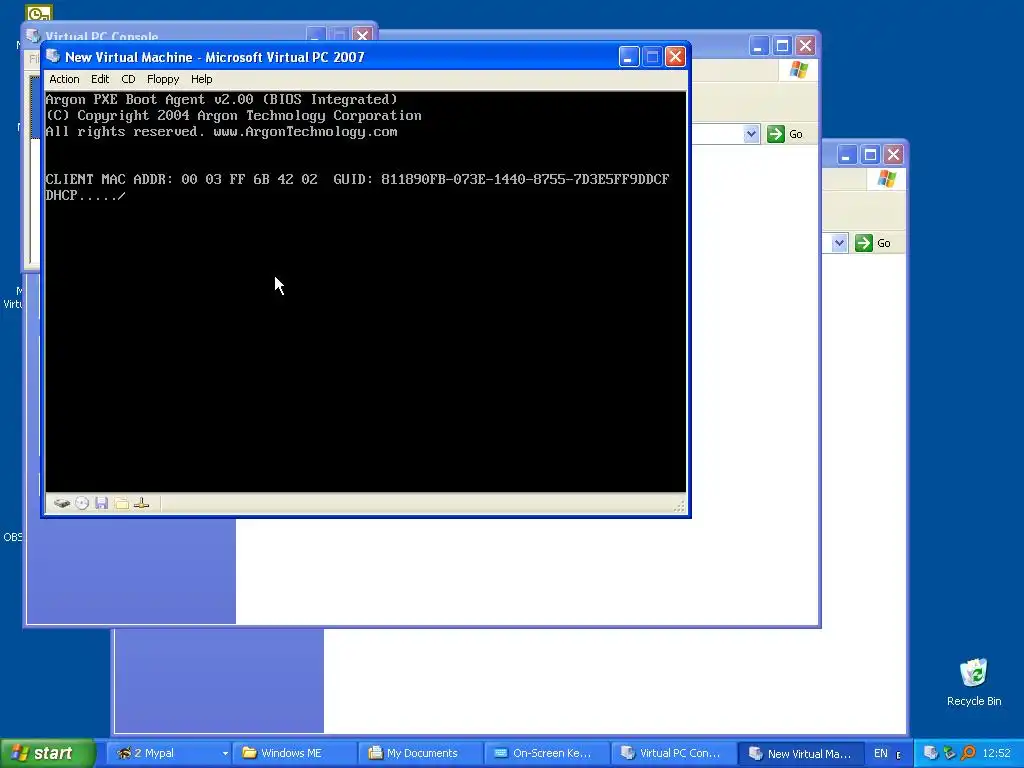This screenshot has width=1024, height=768.
Task: Switch to Virtual PC Console taskbar button
Action: [x=674, y=753]
